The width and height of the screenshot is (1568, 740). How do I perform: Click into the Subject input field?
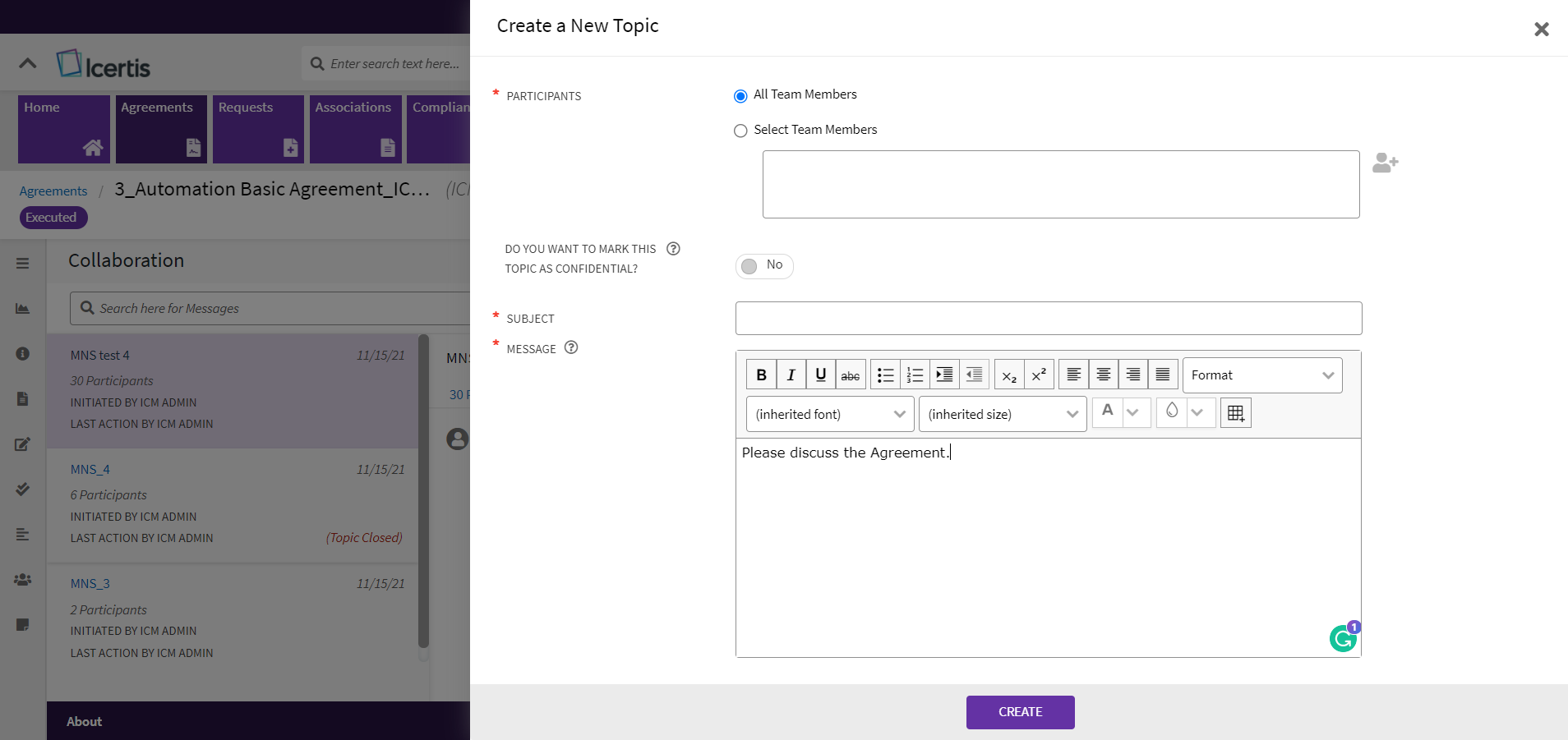(1048, 319)
